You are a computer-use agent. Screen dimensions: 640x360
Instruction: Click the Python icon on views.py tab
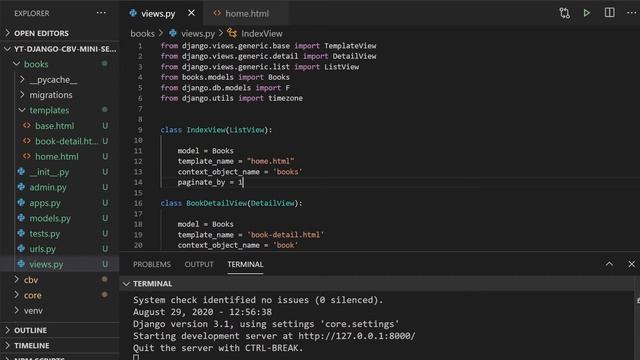[x=133, y=13]
